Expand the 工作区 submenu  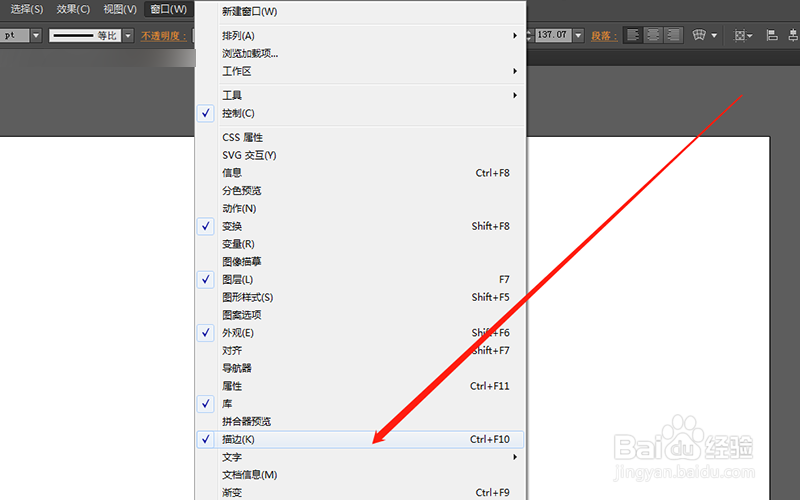[360, 71]
